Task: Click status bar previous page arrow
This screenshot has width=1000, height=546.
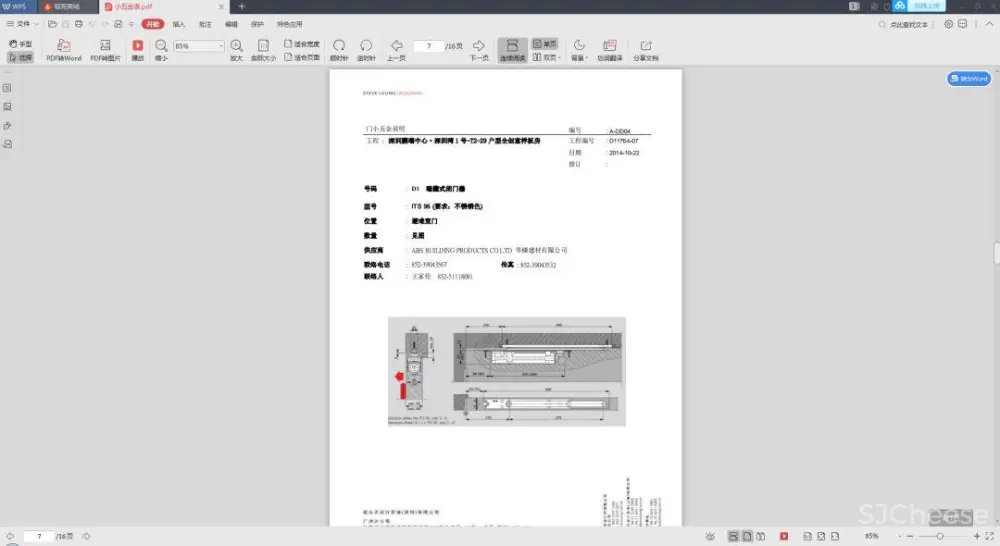Action: 10,536
